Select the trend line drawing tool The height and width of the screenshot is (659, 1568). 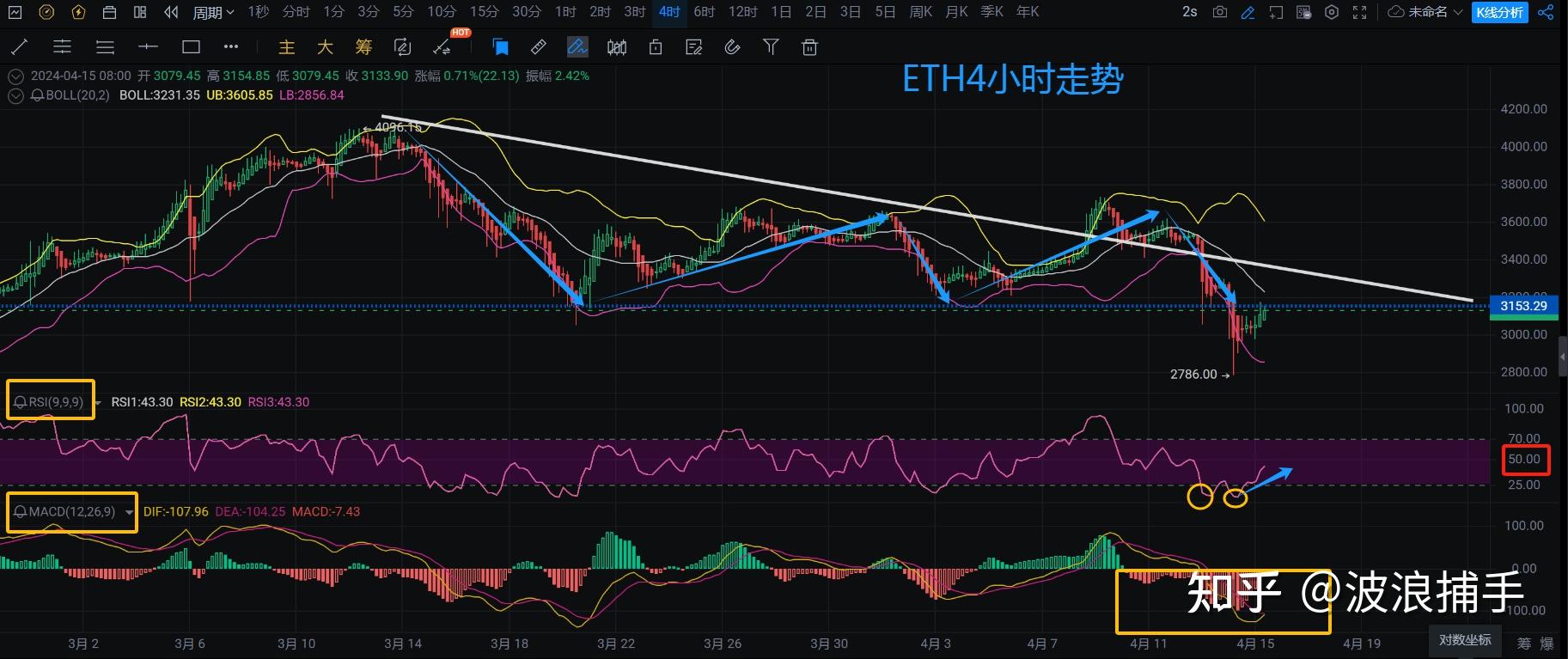[18, 47]
